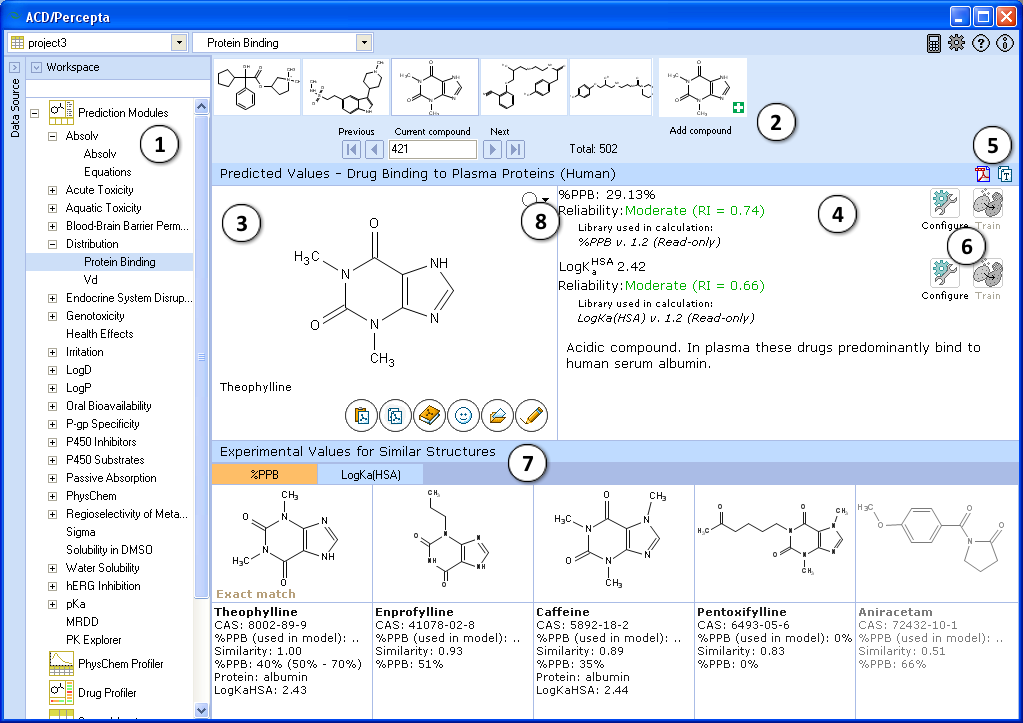Select Solubility in DMSO module
The width and height of the screenshot is (1023, 723).
pyautogui.click(x=109, y=549)
